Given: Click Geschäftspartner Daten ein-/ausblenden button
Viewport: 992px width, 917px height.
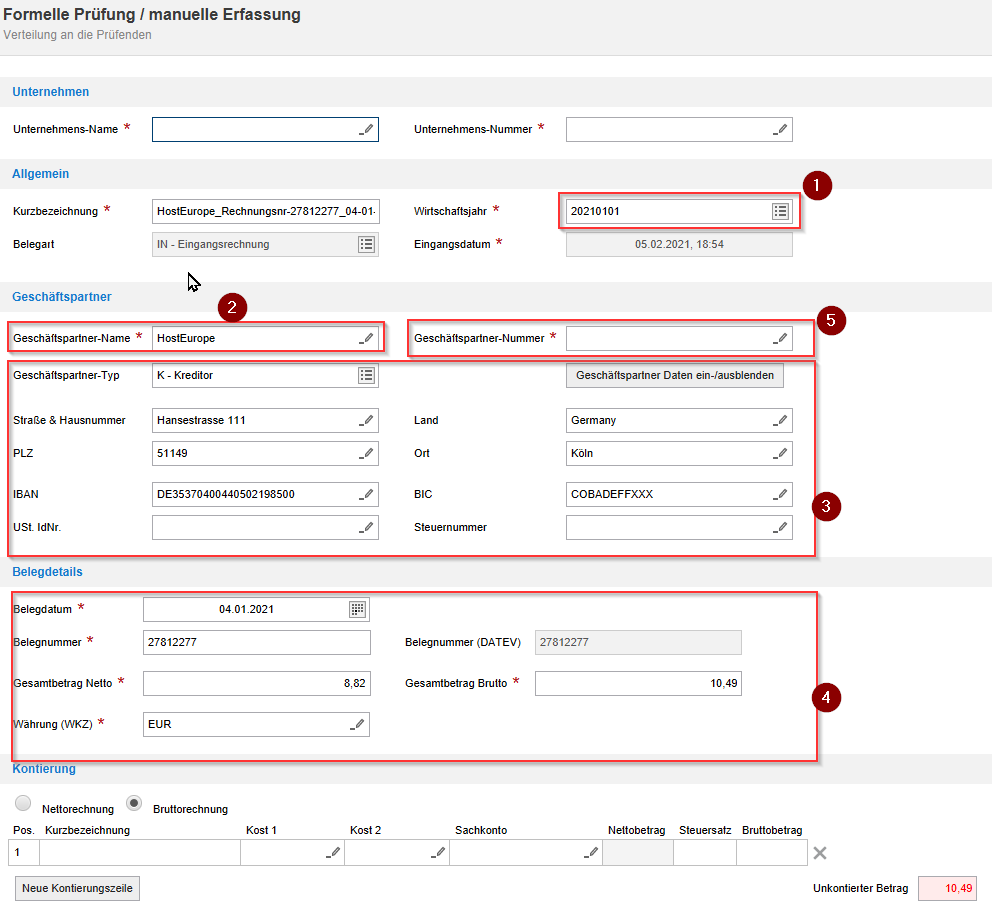Looking at the screenshot, I should click(x=674, y=375).
